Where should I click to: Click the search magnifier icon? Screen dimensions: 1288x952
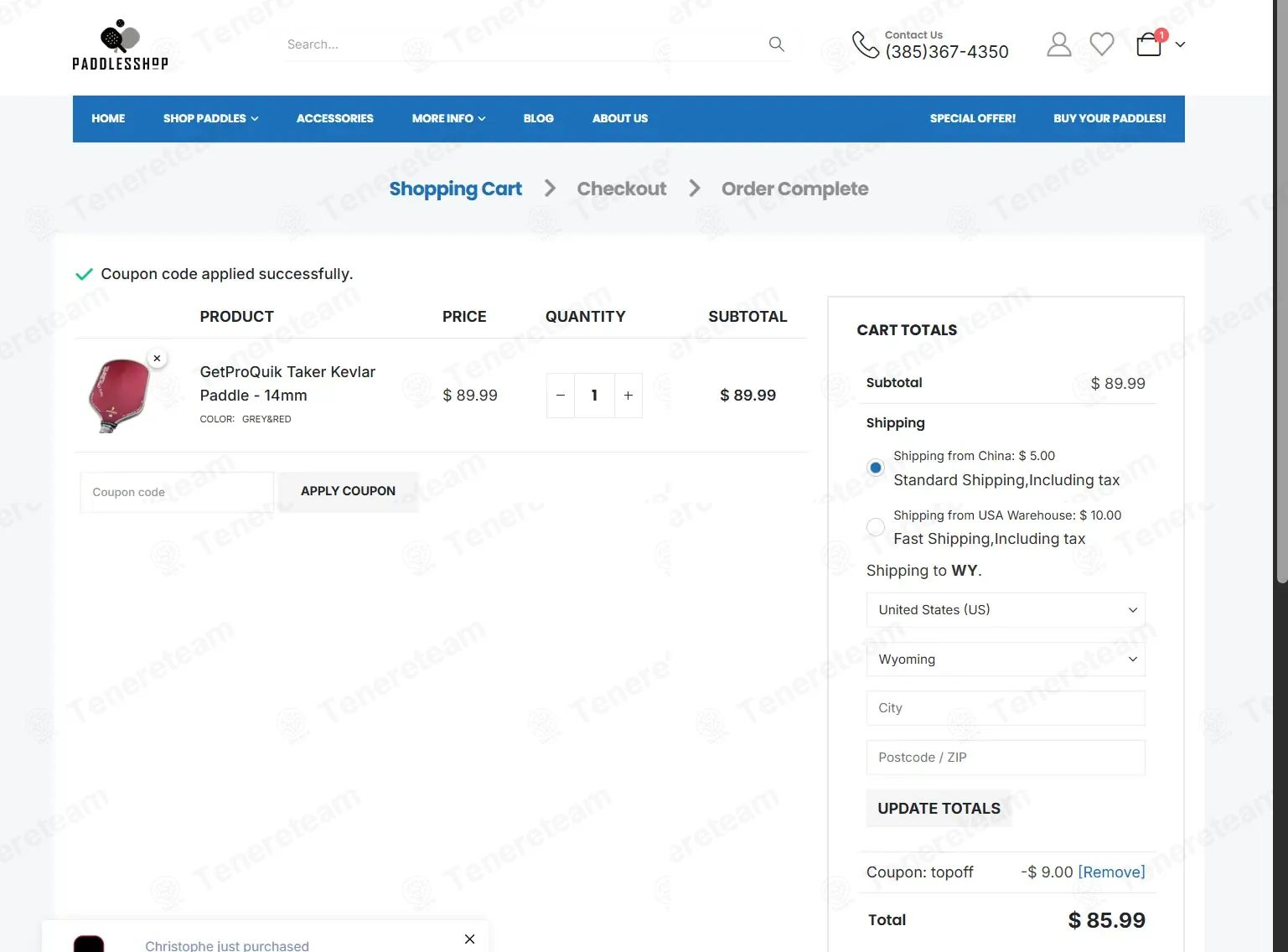(777, 44)
